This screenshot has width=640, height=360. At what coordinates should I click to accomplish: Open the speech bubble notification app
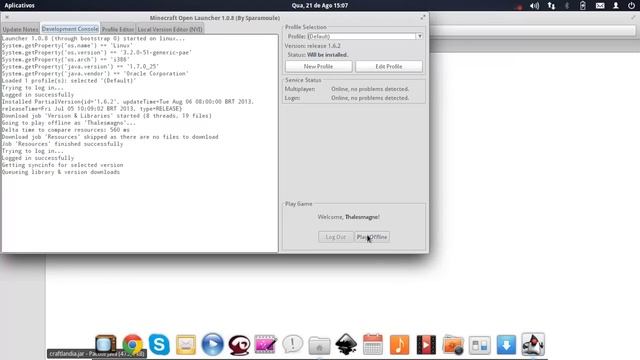coord(293,344)
